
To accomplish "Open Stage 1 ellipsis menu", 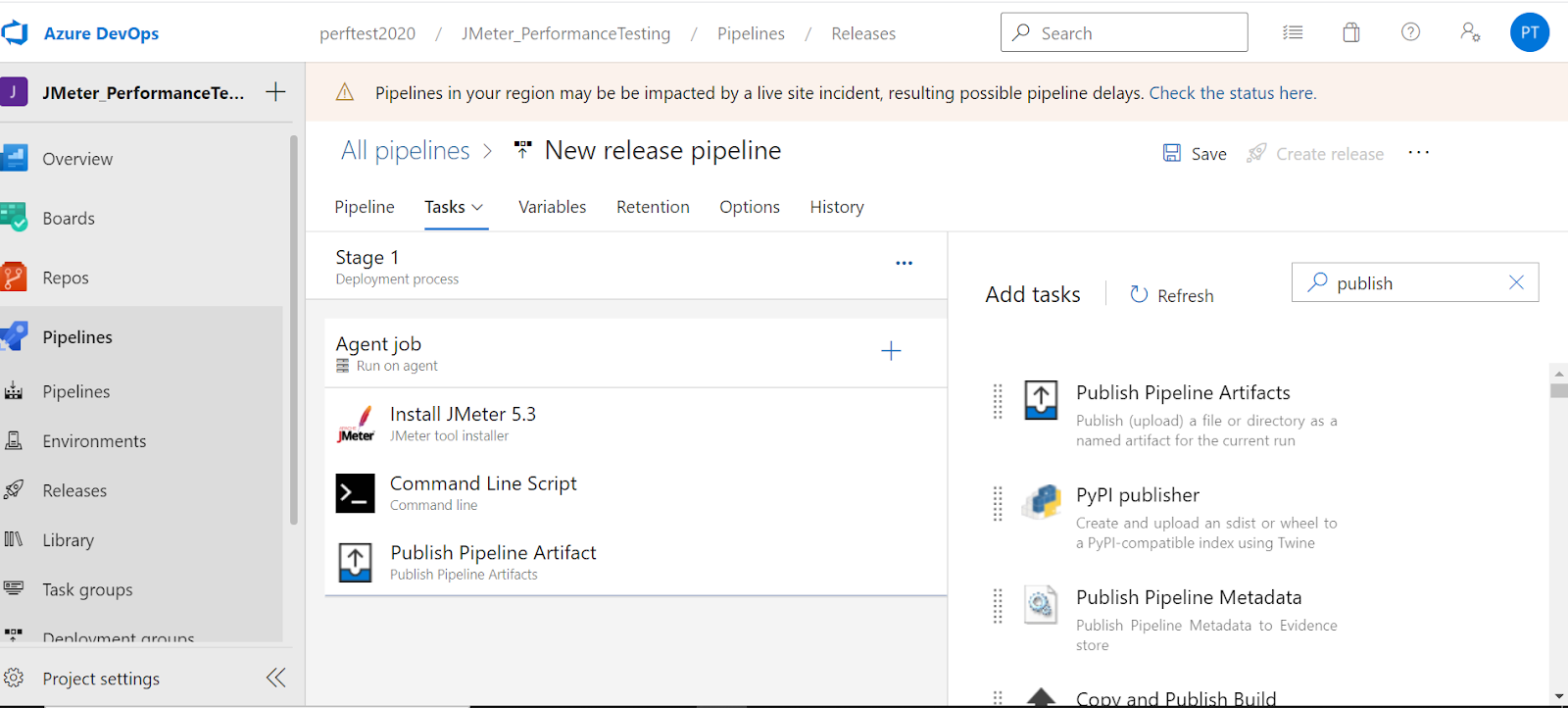I will [x=904, y=263].
